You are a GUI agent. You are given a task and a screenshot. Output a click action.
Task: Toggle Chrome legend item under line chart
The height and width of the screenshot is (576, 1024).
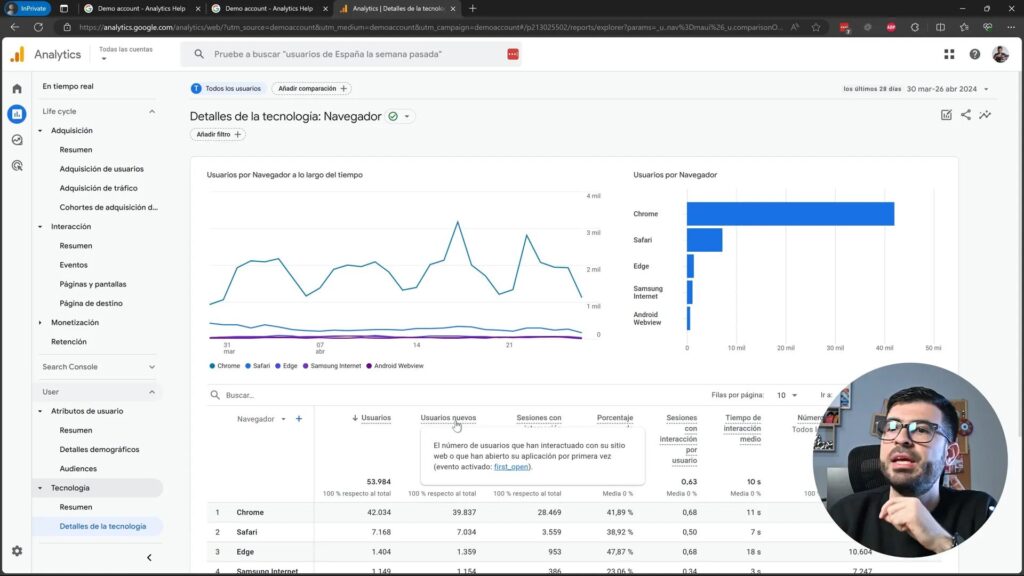pyautogui.click(x=225, y=366)
